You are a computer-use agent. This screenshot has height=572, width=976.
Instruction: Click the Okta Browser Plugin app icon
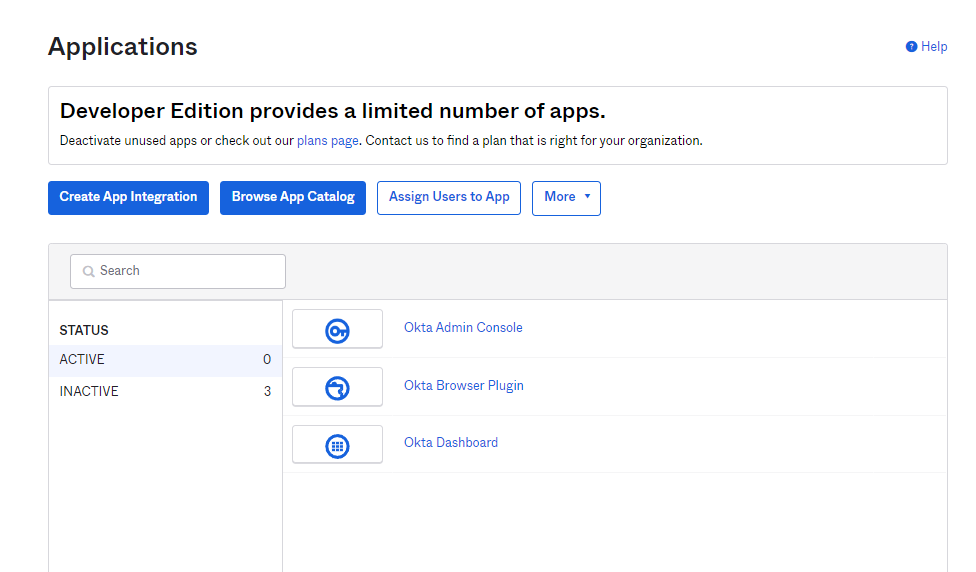(337, 388)
